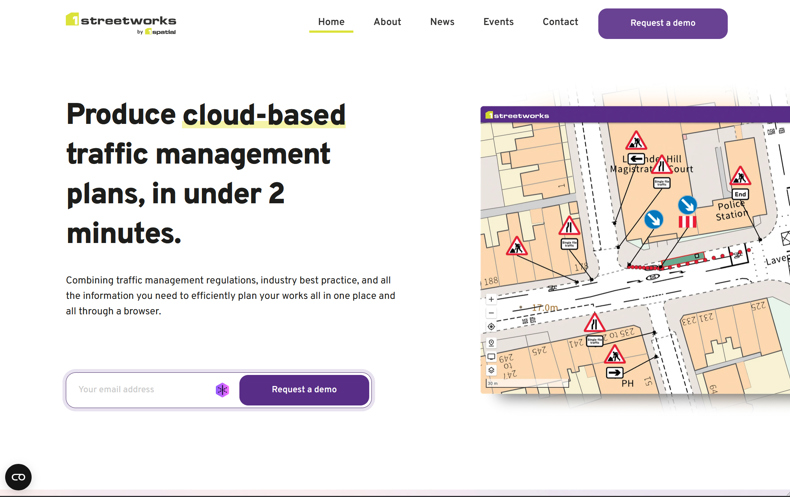Image resolution: width=790 pixels, height=497 pixels.
Task: Click the purple hexagon icon in email field
Action: [x=222, y=390]
